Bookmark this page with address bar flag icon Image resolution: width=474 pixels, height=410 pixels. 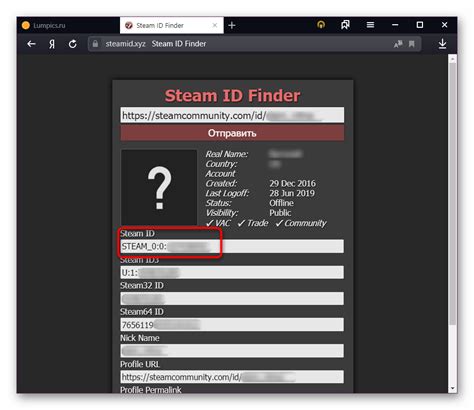(x=412, y=44)
